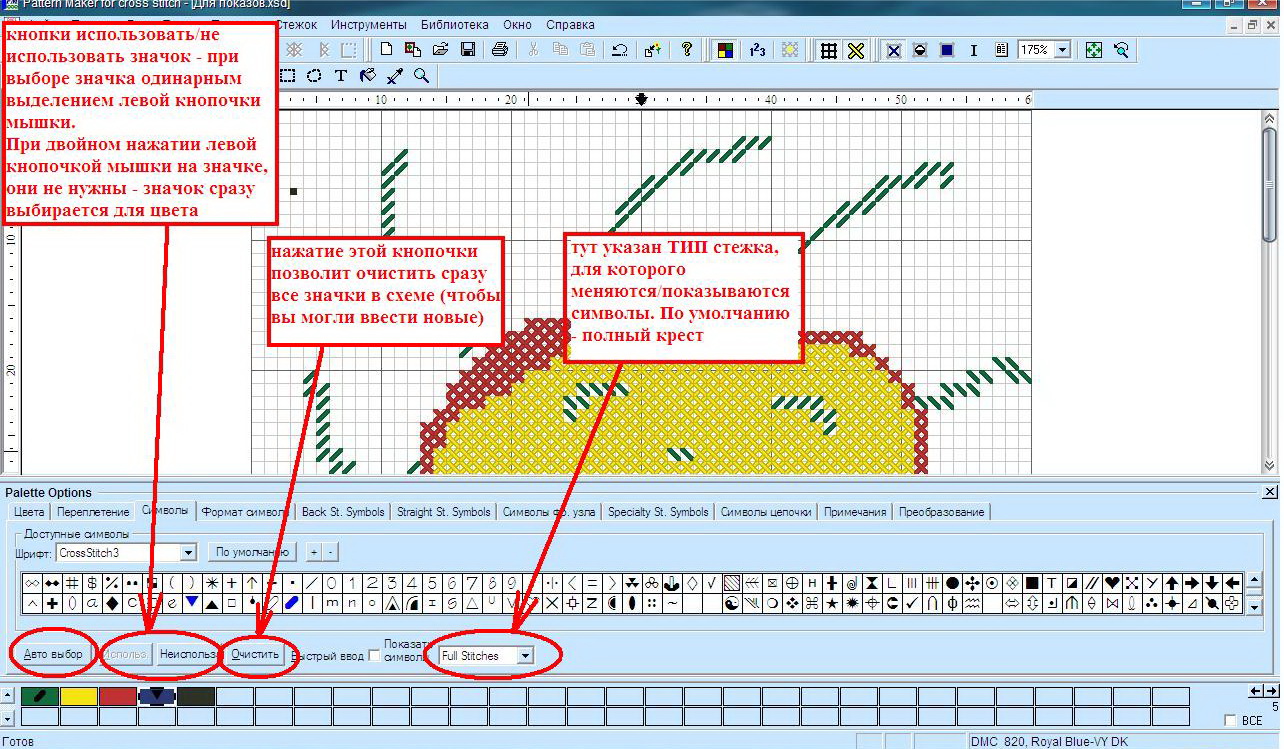Expand the CrossStitch3 font dropdown
The height and width of the screenshot is (749, 1284).
coord(188,552)
